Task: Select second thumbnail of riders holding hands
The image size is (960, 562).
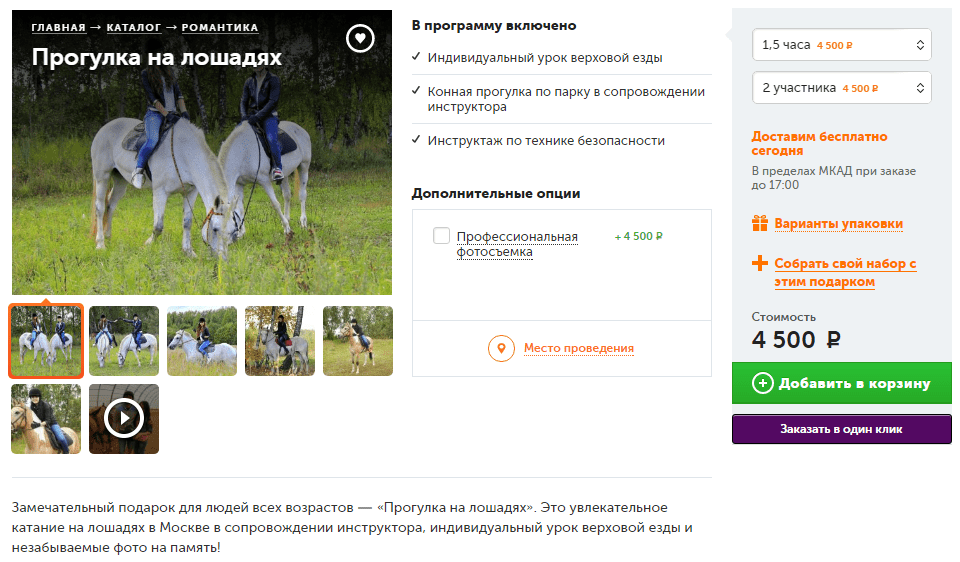Action: (124, 341)
